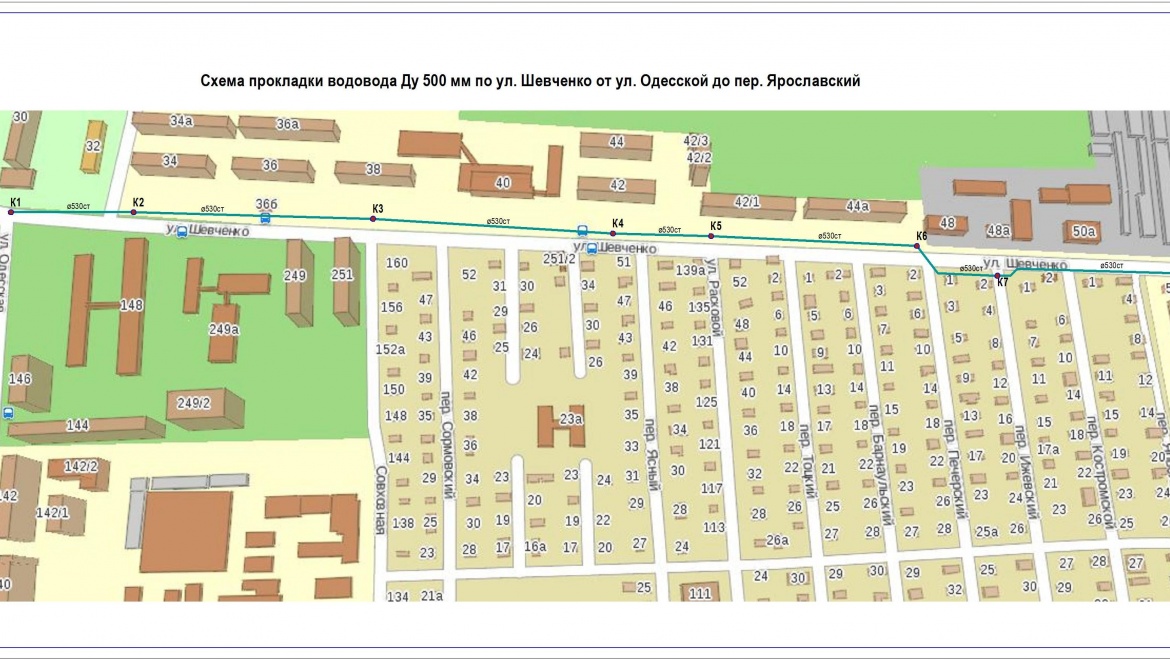Select the K6 pipeline bend node
The image size is (1170, 660).
click(x=917, y=245)
